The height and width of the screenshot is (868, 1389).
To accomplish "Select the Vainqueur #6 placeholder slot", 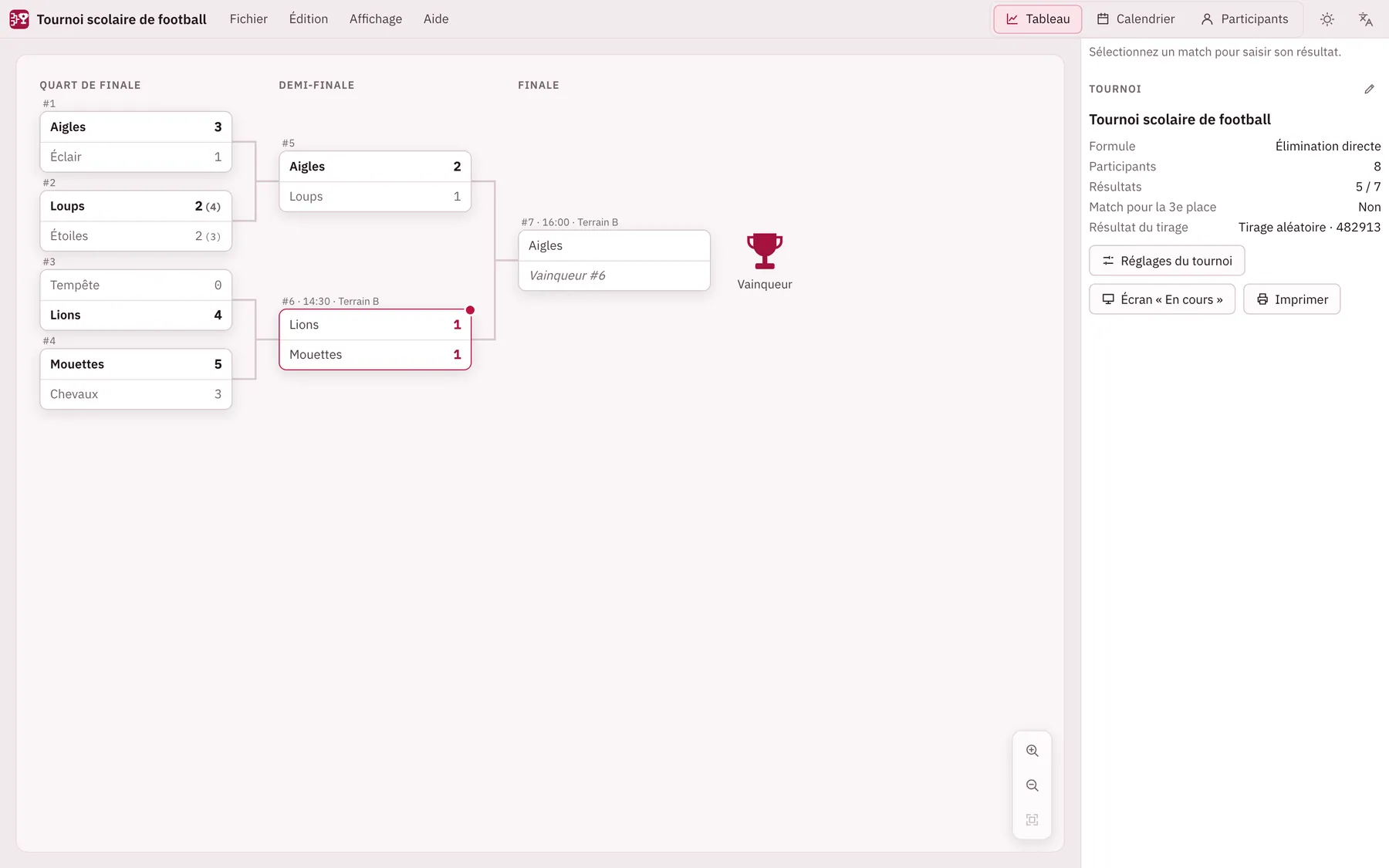I will (x=614, y=275).
